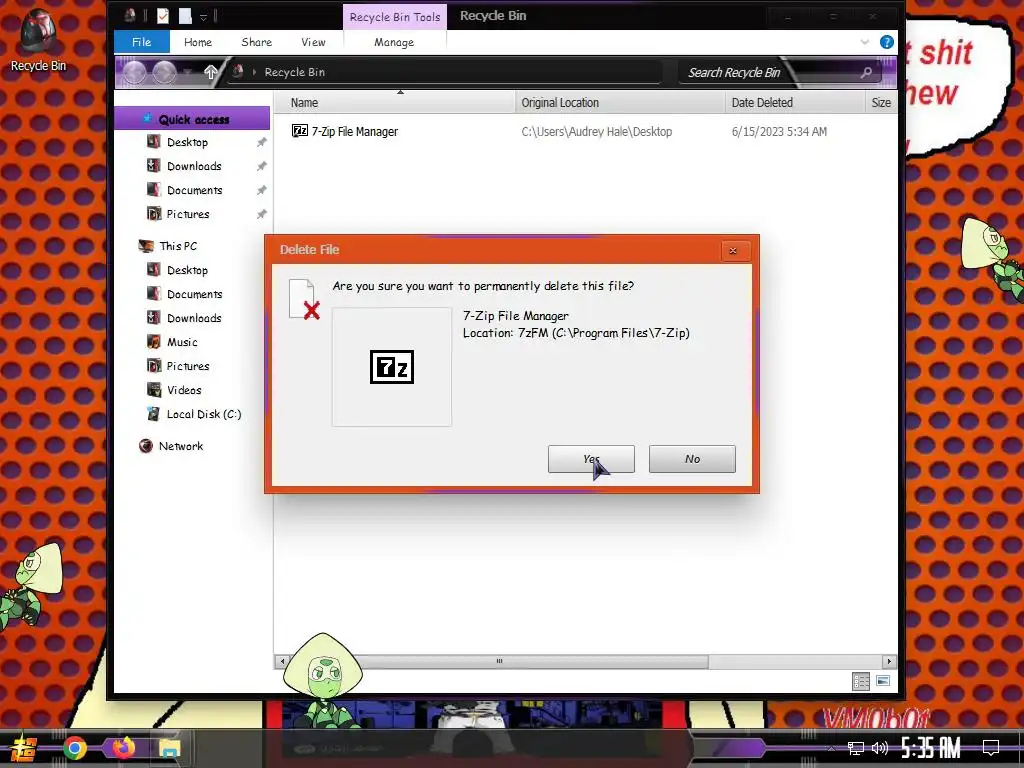Click horizontal scrollbar right arrow
Screen dimensions: 1024x768
point(889,662)
